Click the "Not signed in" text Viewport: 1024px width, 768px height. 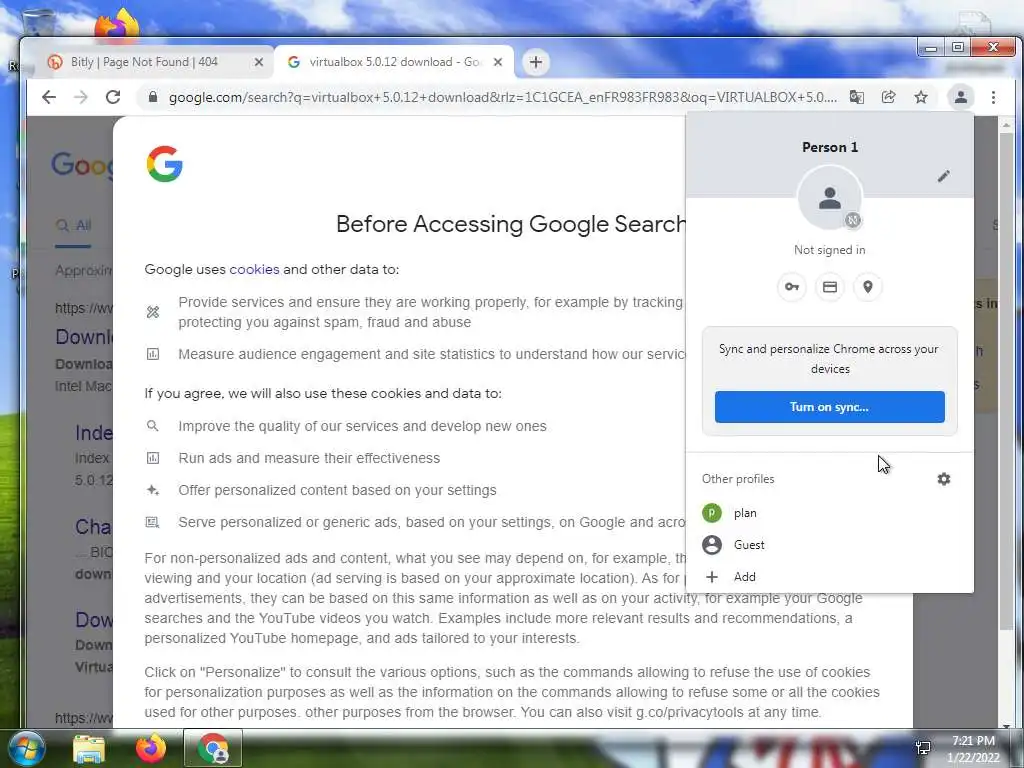[829, 249]
